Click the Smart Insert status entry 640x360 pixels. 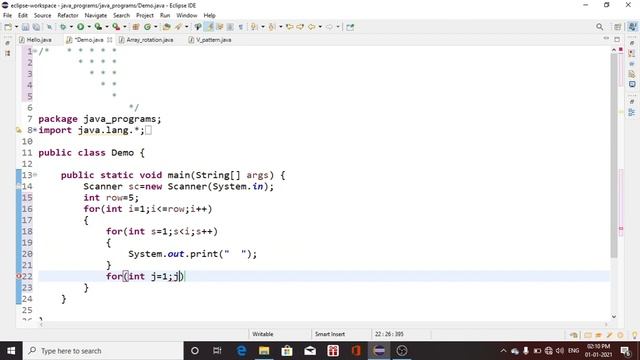330,334
